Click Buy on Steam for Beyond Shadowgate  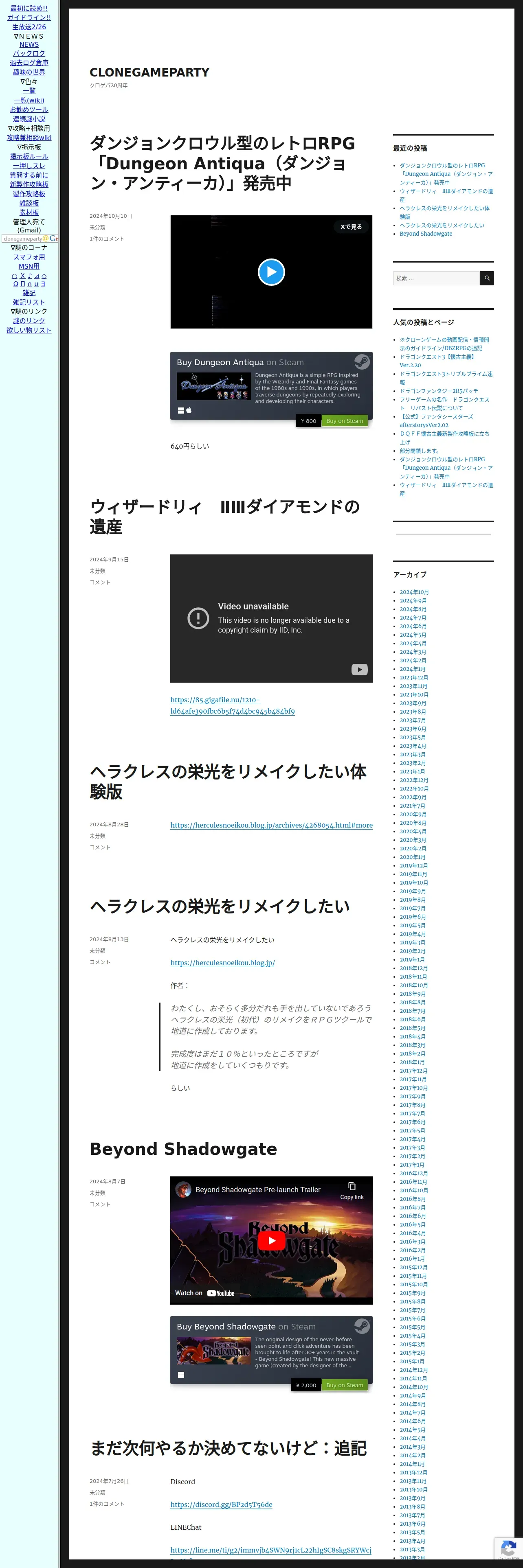(344, 1385)
